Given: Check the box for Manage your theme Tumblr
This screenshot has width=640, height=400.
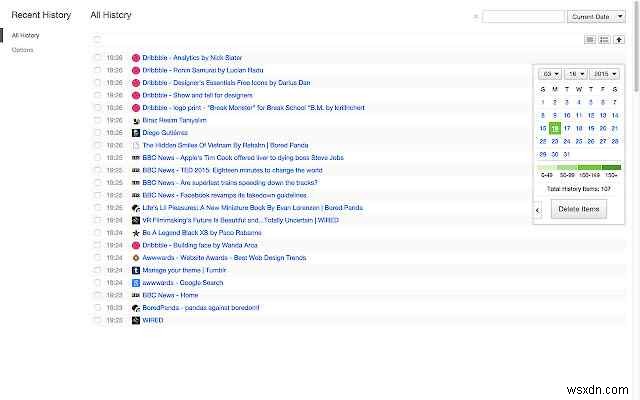Looking at the screenshot, I should (97, 270).
